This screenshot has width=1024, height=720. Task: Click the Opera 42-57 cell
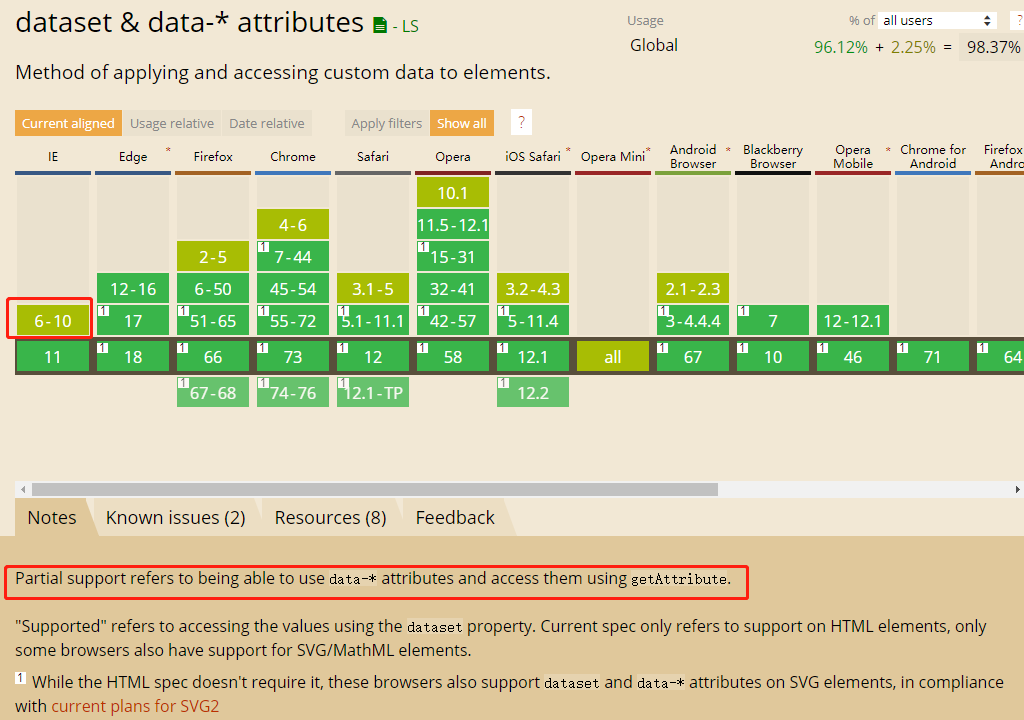453,321
